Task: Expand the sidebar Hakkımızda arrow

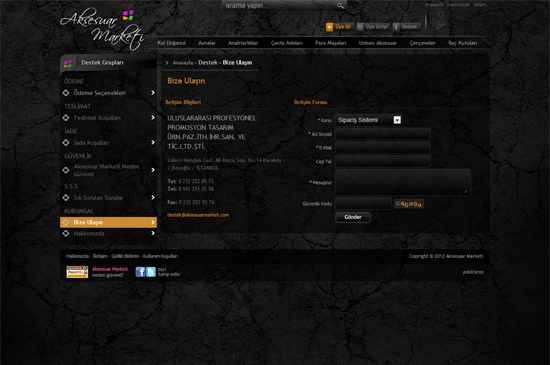Action: point(153,233)
